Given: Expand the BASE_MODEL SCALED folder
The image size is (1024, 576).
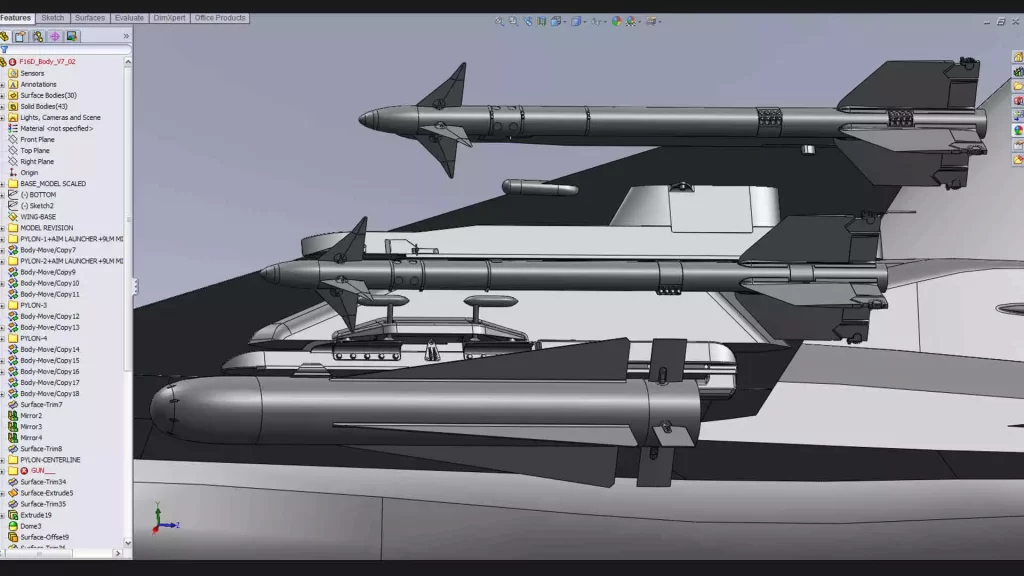Looking at the screenshot, I should click(3, 184).
